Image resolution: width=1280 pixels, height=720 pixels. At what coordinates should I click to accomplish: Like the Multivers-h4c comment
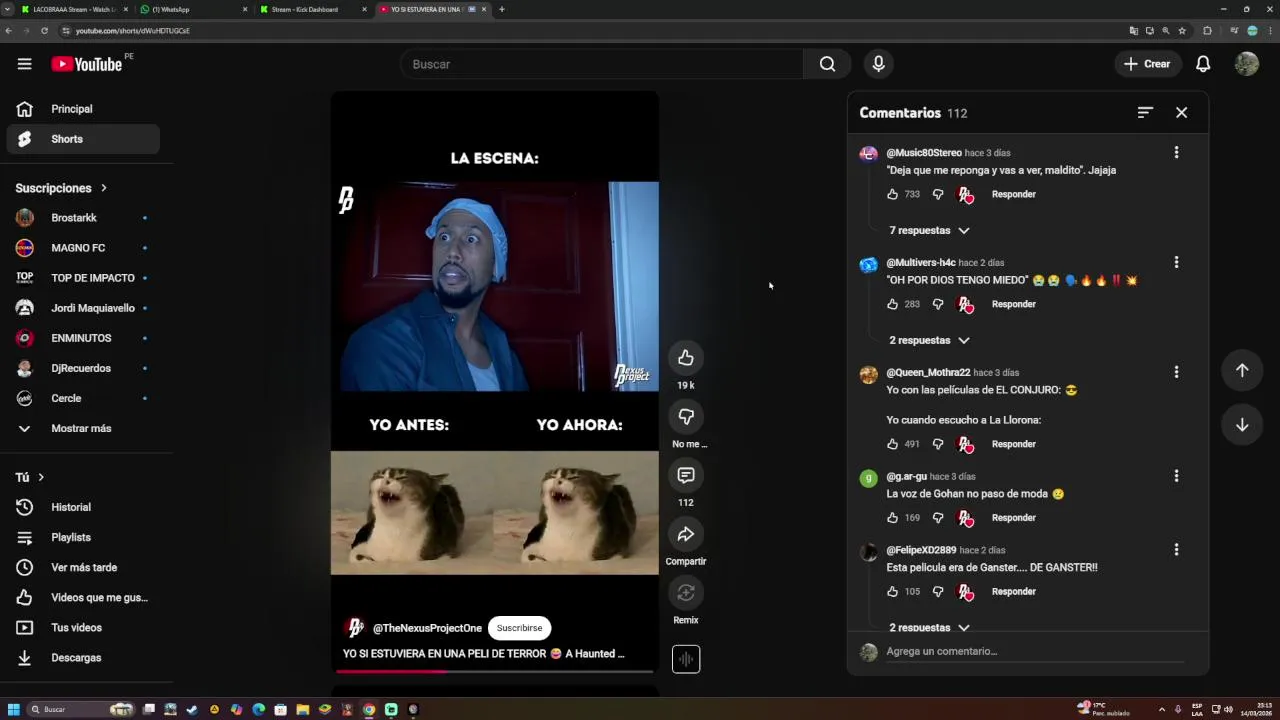pyautogui.click(x=893, y=304)
